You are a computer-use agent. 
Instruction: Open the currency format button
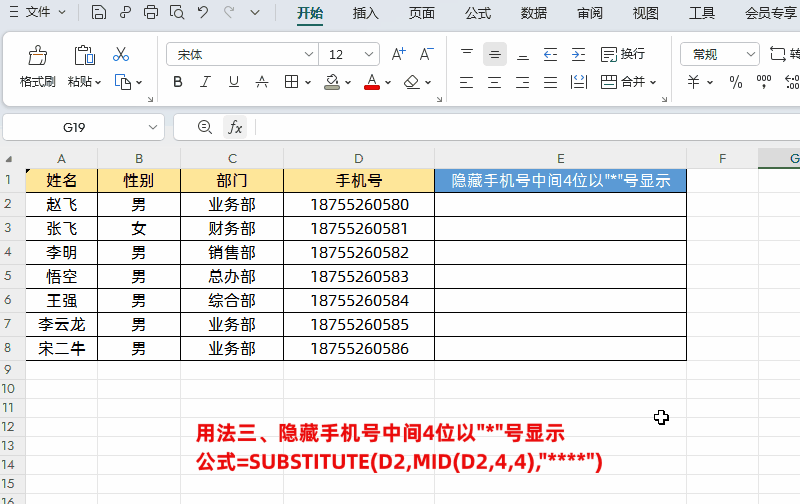(x=693, y=82)
